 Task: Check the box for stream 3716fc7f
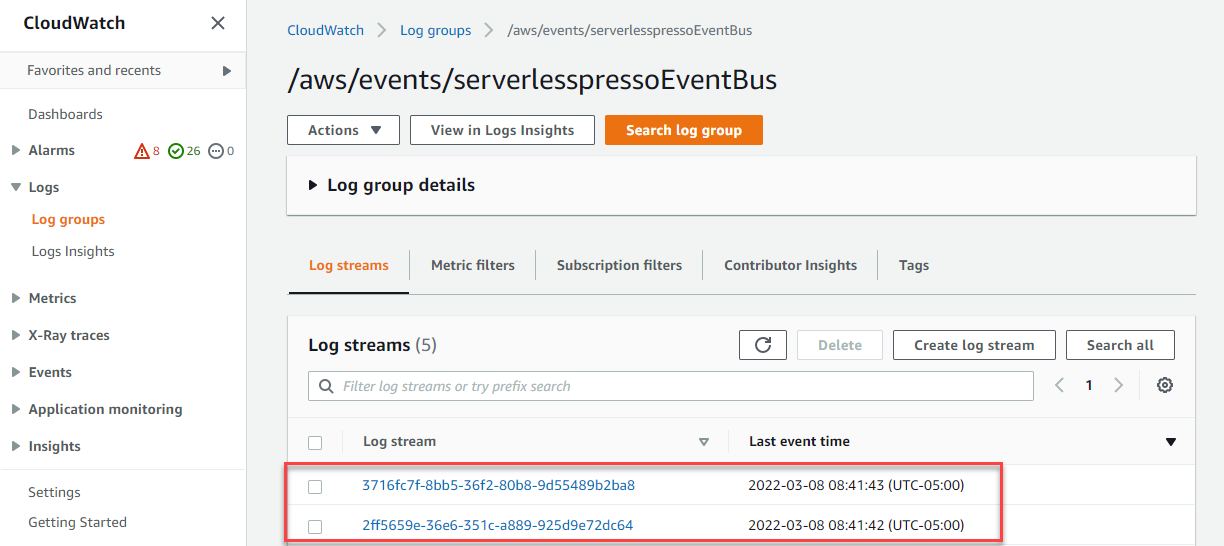[x=315, y=486]
